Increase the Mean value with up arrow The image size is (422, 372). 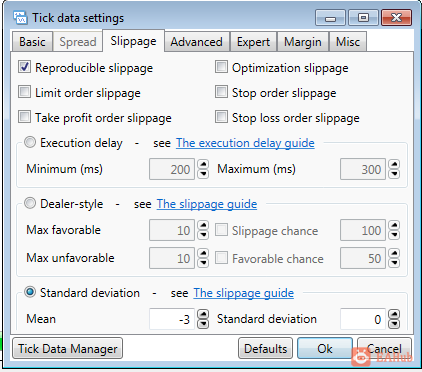203,314
